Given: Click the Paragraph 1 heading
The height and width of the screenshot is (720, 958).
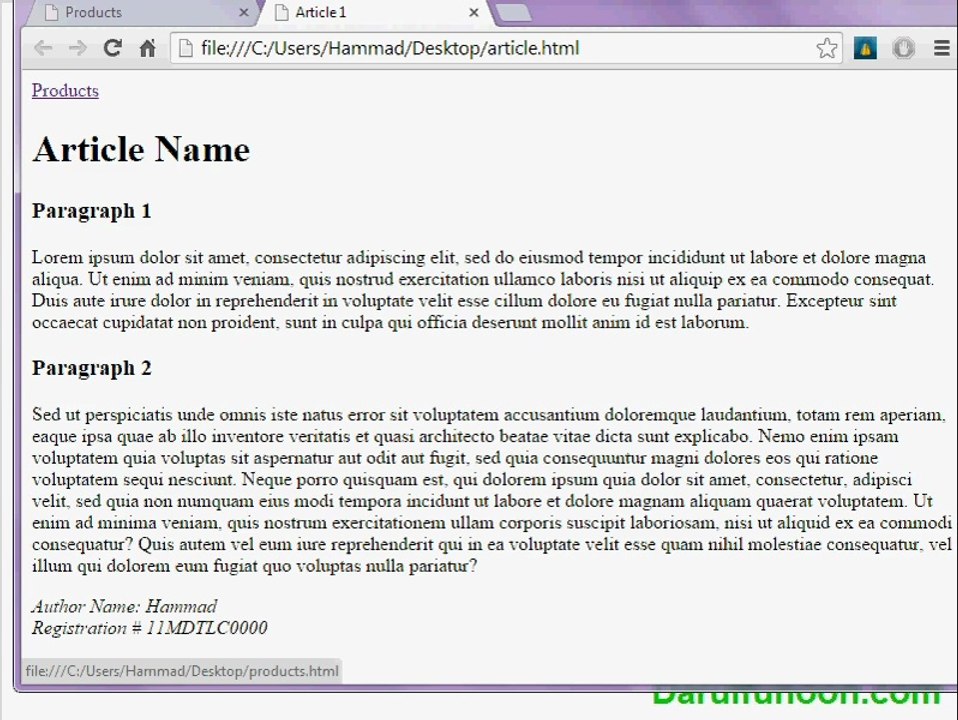Looking at the screenshot, I should coord(92,211).
